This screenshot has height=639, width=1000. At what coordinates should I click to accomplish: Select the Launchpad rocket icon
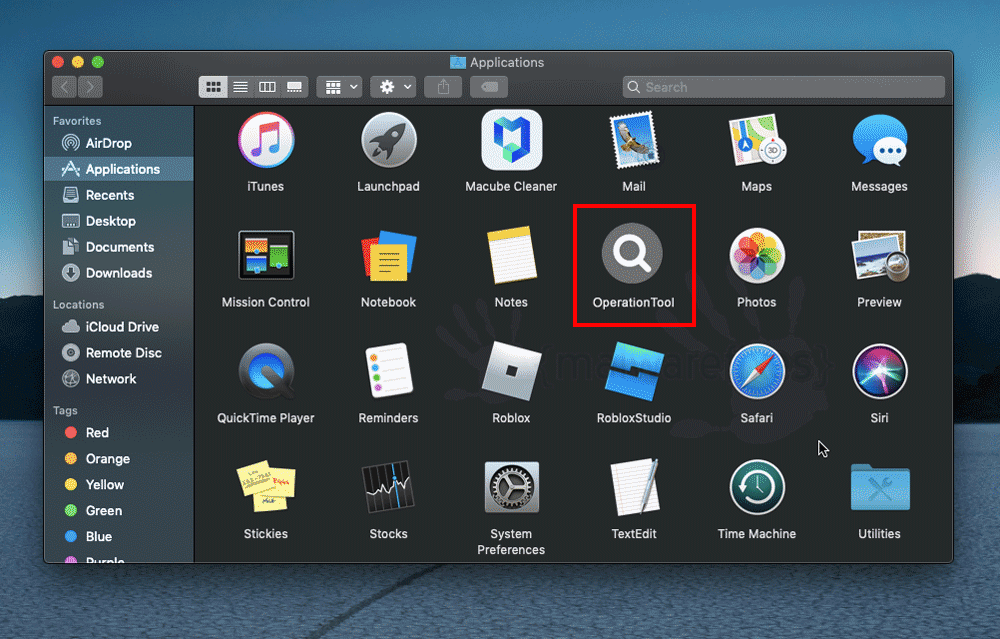click(388, 140)
